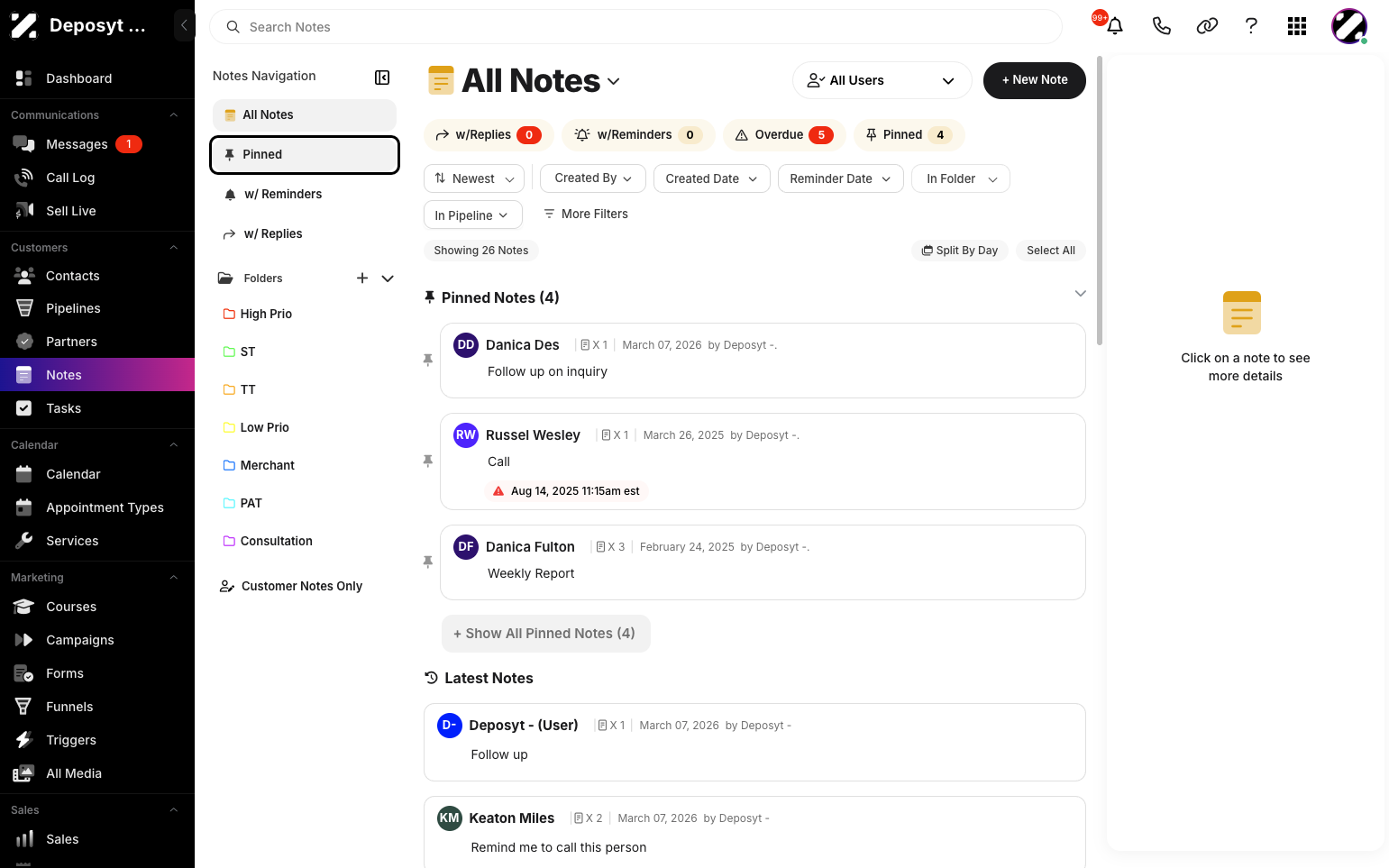Add a new folder with plus icon
Screen dimensions: 1389x868
point(362,279)
